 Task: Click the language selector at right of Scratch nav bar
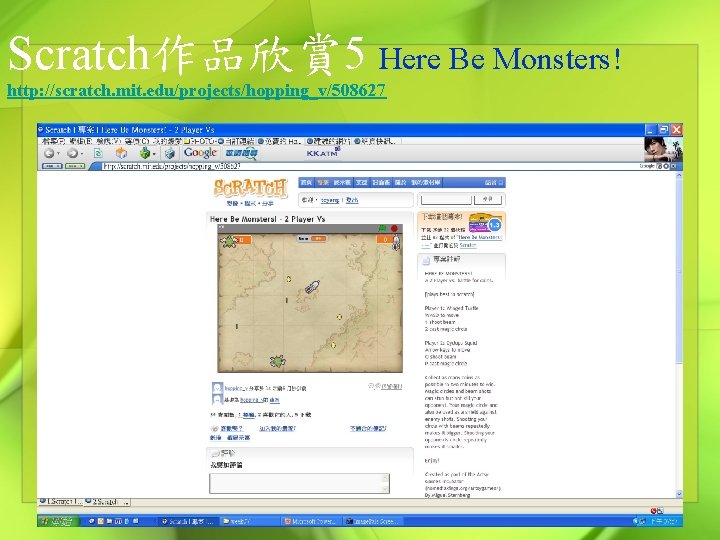[494, 183]
